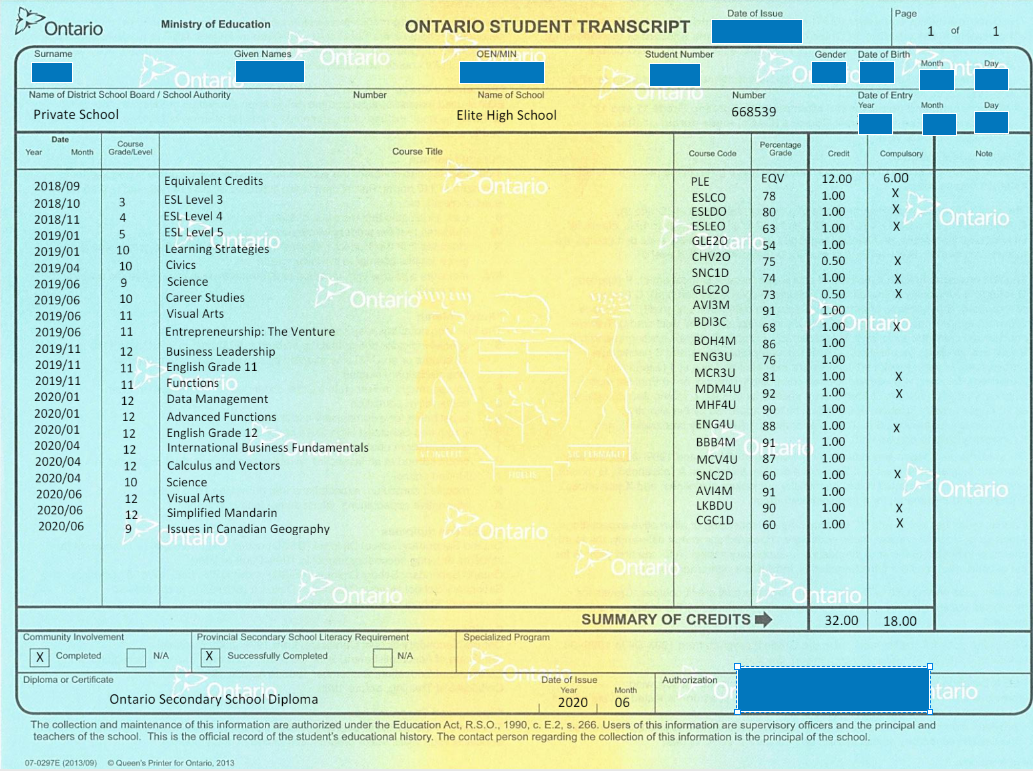Click the "6.00" compulsory value
The width and height of the screenshot is (1033, 771).
click(896, 178)
